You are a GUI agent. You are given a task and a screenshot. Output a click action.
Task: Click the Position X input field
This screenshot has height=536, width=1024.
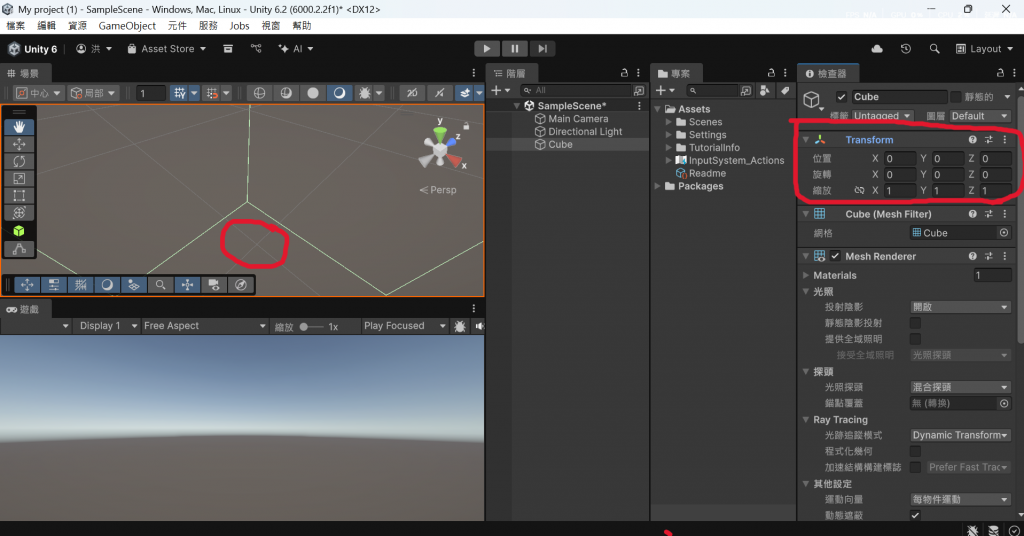[900, 159]
